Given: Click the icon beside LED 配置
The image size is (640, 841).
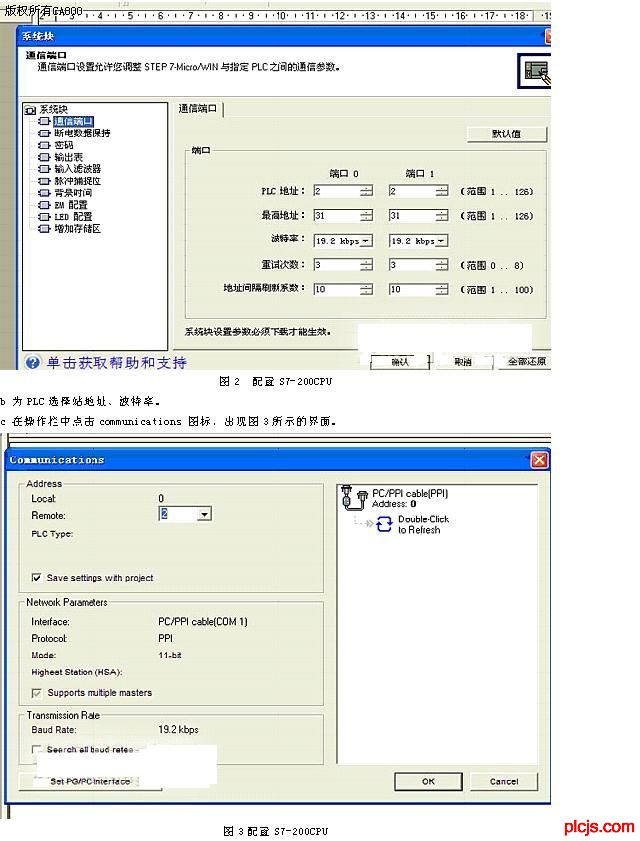Looking at the screenshot, I should tap(45, 217).
